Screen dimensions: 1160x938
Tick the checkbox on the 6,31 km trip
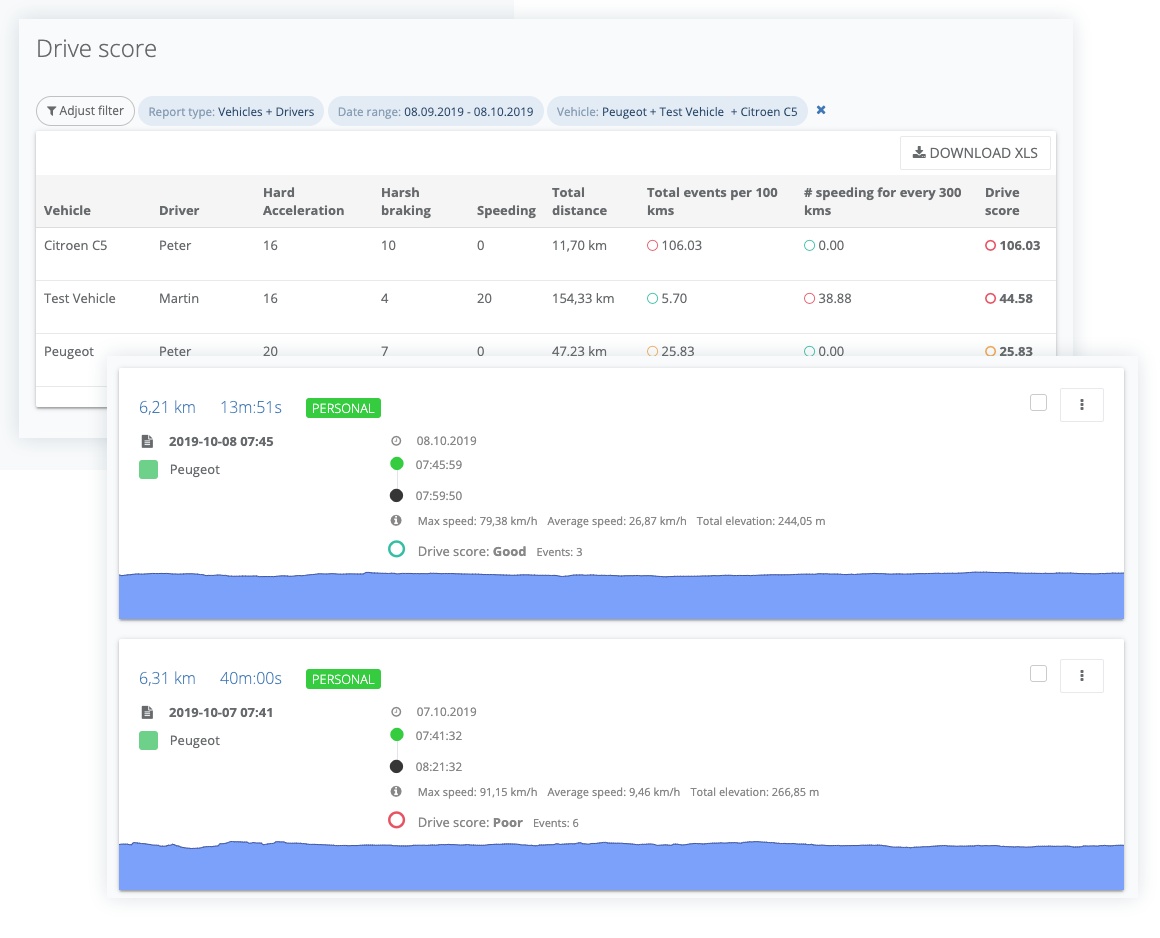pos(1038,673)
